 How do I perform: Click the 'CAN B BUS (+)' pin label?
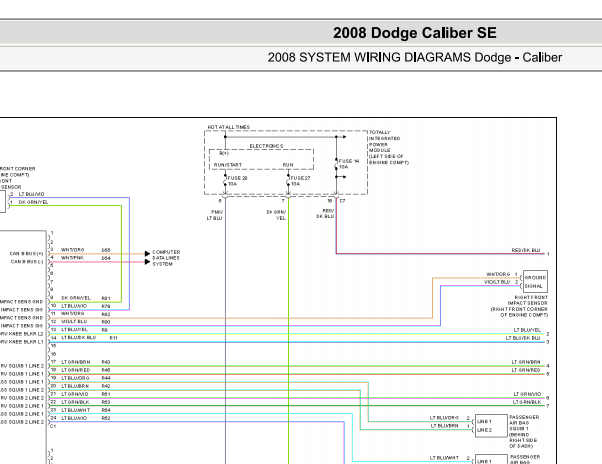[26, 254]
